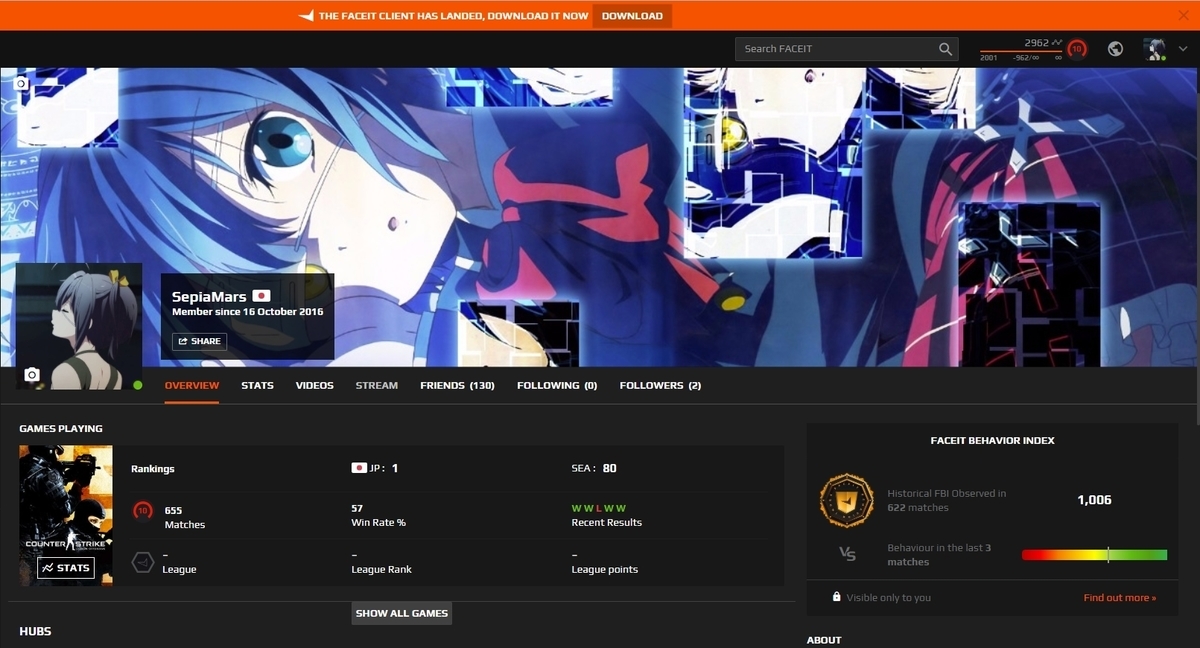Click the lock icon beside Visible only to you
This screenshot has height=648, width=1200.
coord(836,597)
